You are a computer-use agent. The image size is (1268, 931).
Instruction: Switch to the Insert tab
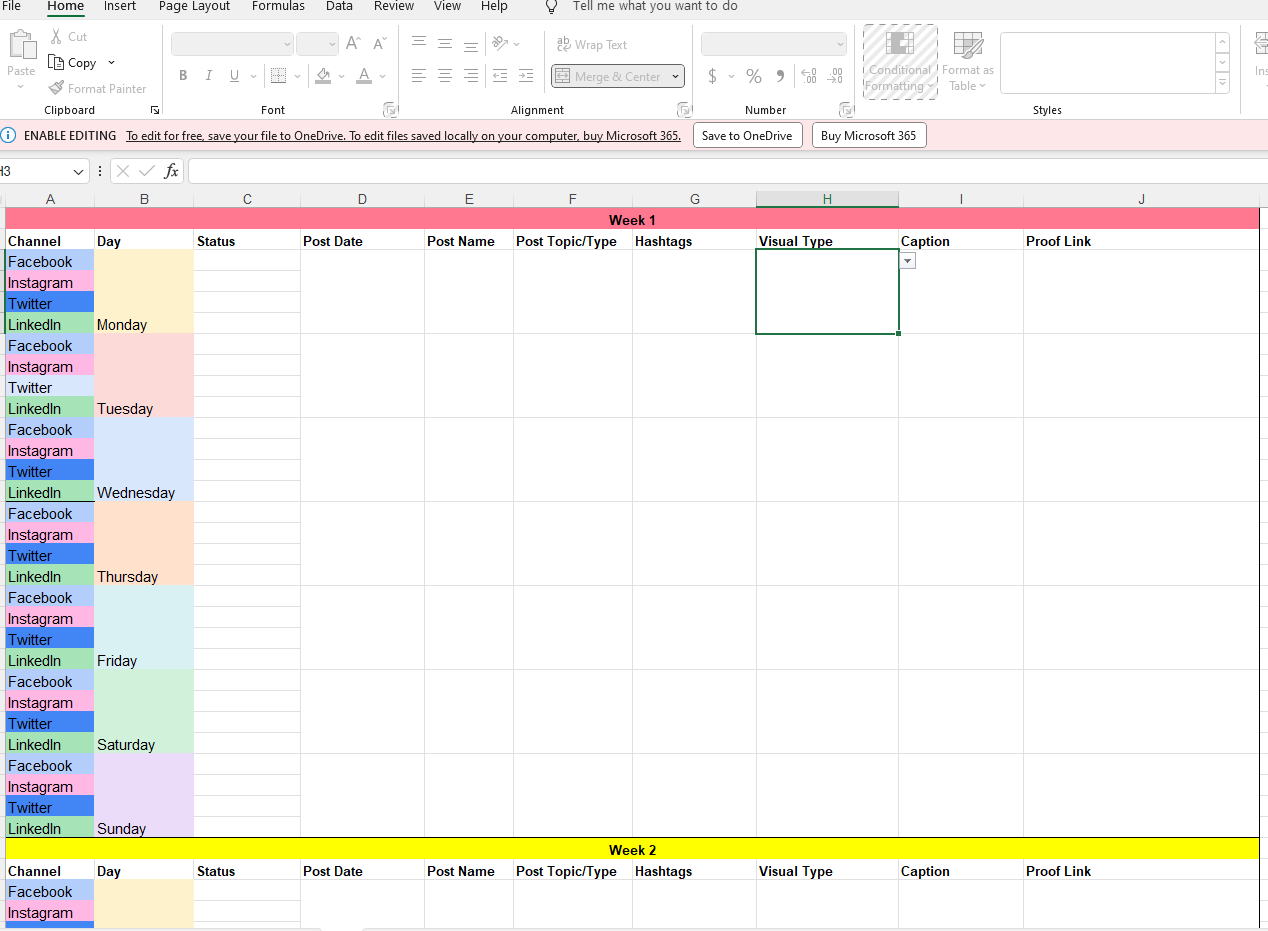120,6
